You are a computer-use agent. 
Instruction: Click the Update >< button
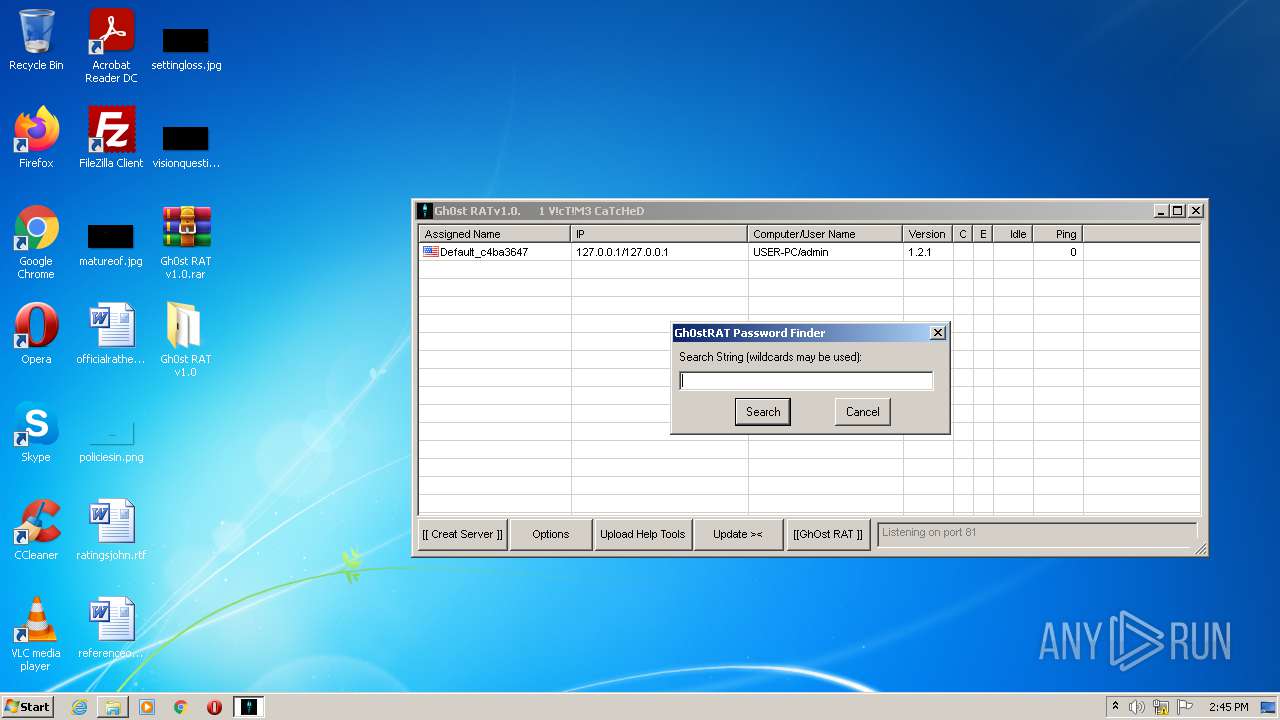pos(738,534)
